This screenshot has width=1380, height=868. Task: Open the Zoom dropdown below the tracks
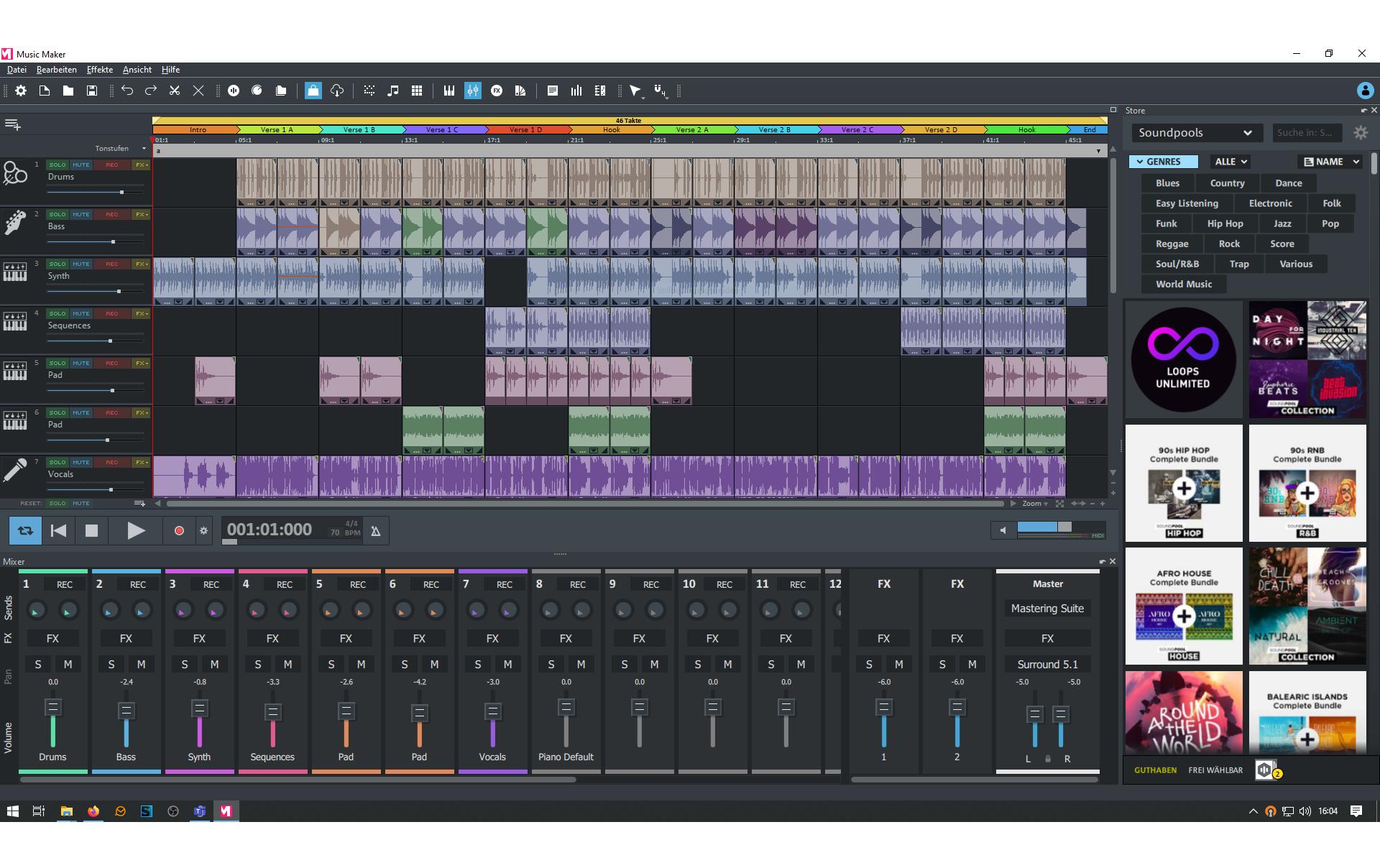(1036, 504)
